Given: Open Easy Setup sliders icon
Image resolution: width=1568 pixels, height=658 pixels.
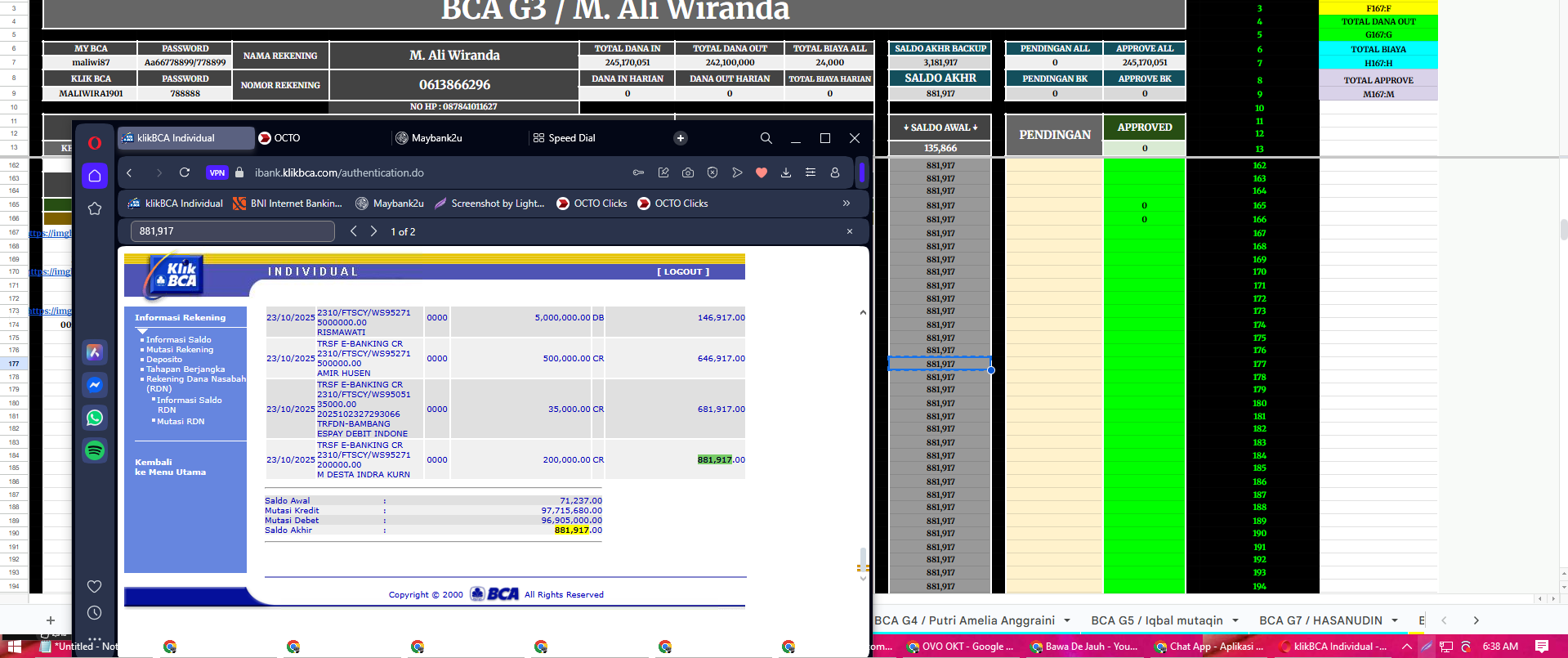Looking at the screenshot, I should [x=811, y=172].
